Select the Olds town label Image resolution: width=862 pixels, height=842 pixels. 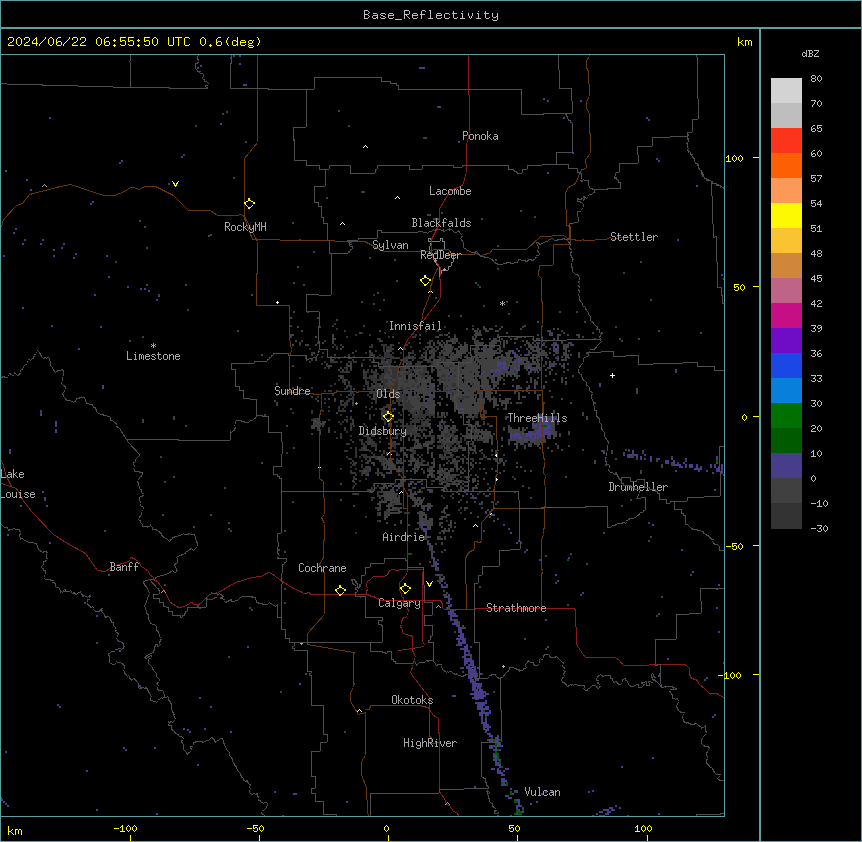[388, 394]
